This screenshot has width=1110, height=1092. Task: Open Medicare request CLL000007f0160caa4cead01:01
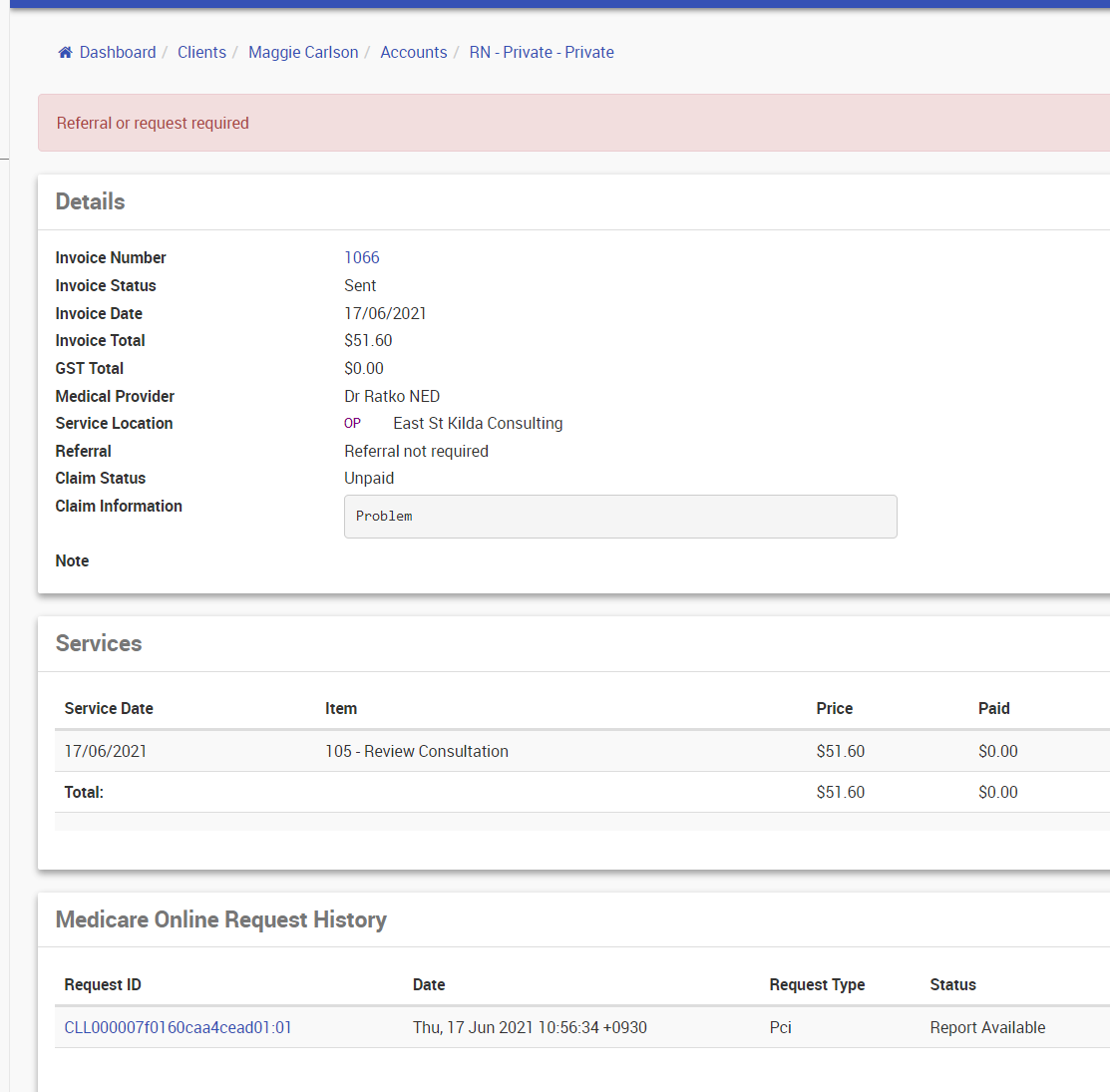point(179,1028)
